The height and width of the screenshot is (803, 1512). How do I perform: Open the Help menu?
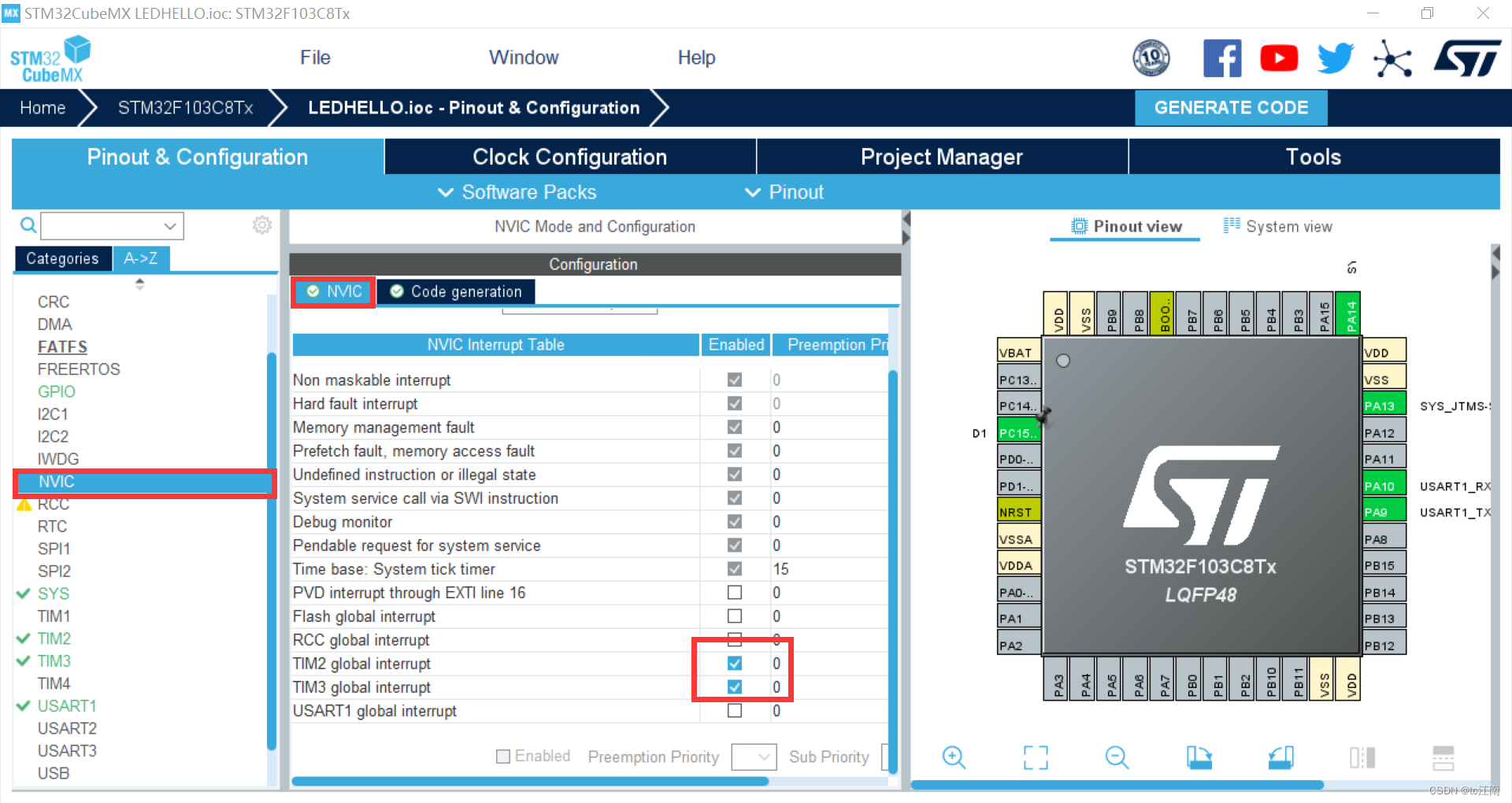pyautogui.click(x=696, y=57)
